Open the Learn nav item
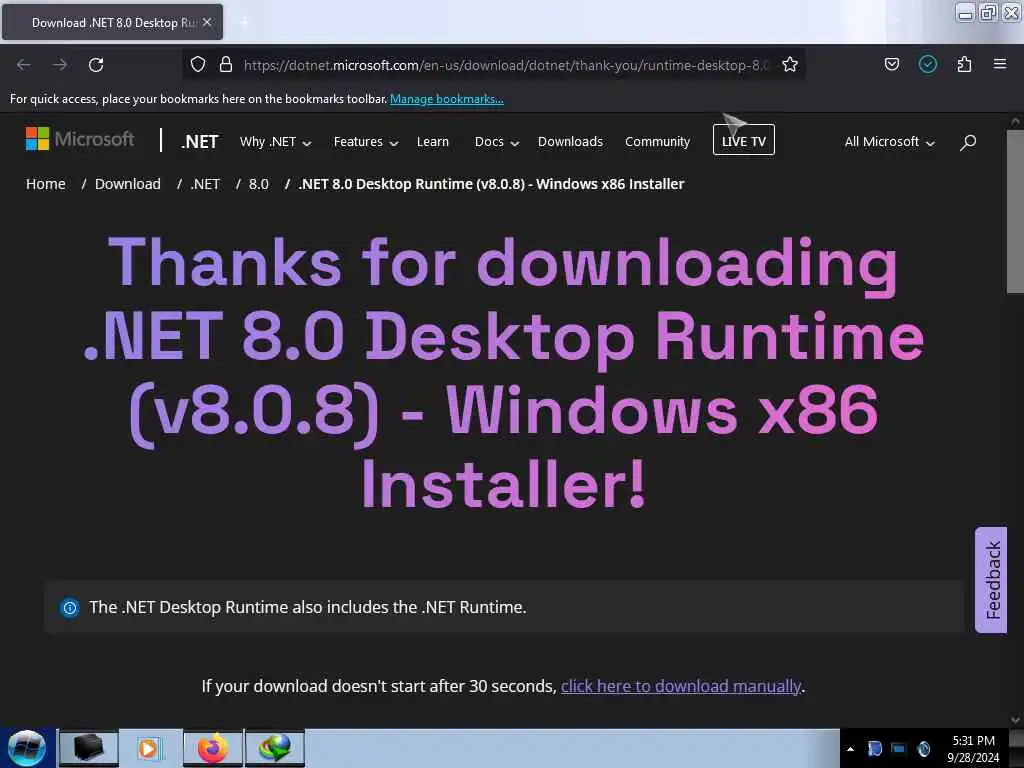This screenshot has height=768, width=1024. point(432,142)
